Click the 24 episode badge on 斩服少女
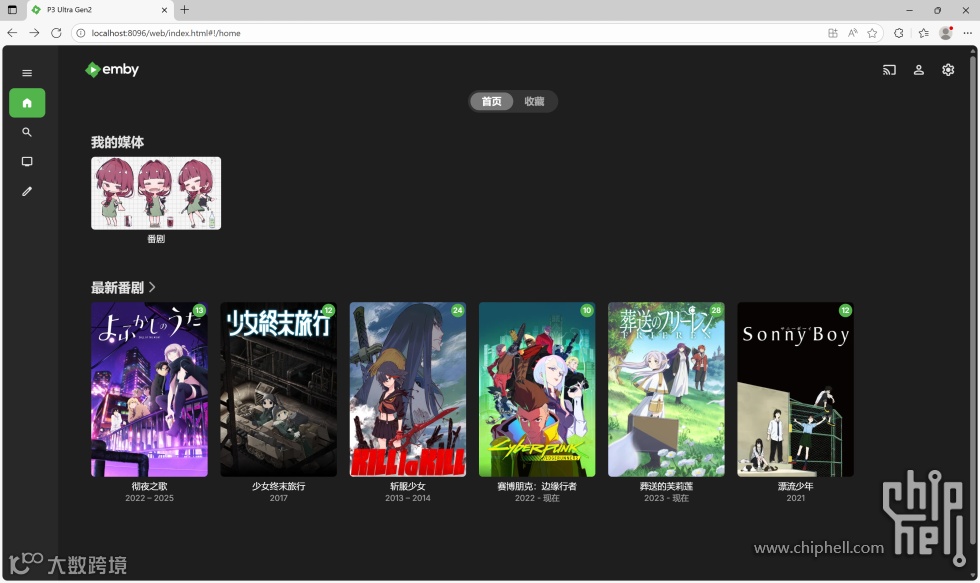 [458, 311]
